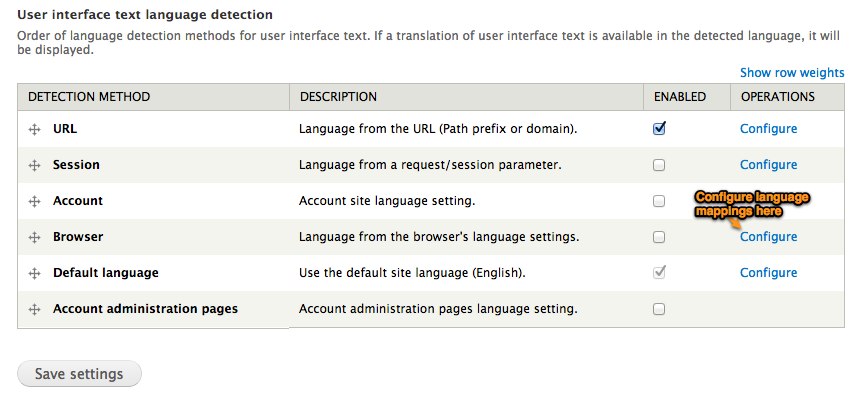Click Account administration pages drag handle
Viewport: 865px width, 405px height.
pyautogui.click(x=34, y=310)
